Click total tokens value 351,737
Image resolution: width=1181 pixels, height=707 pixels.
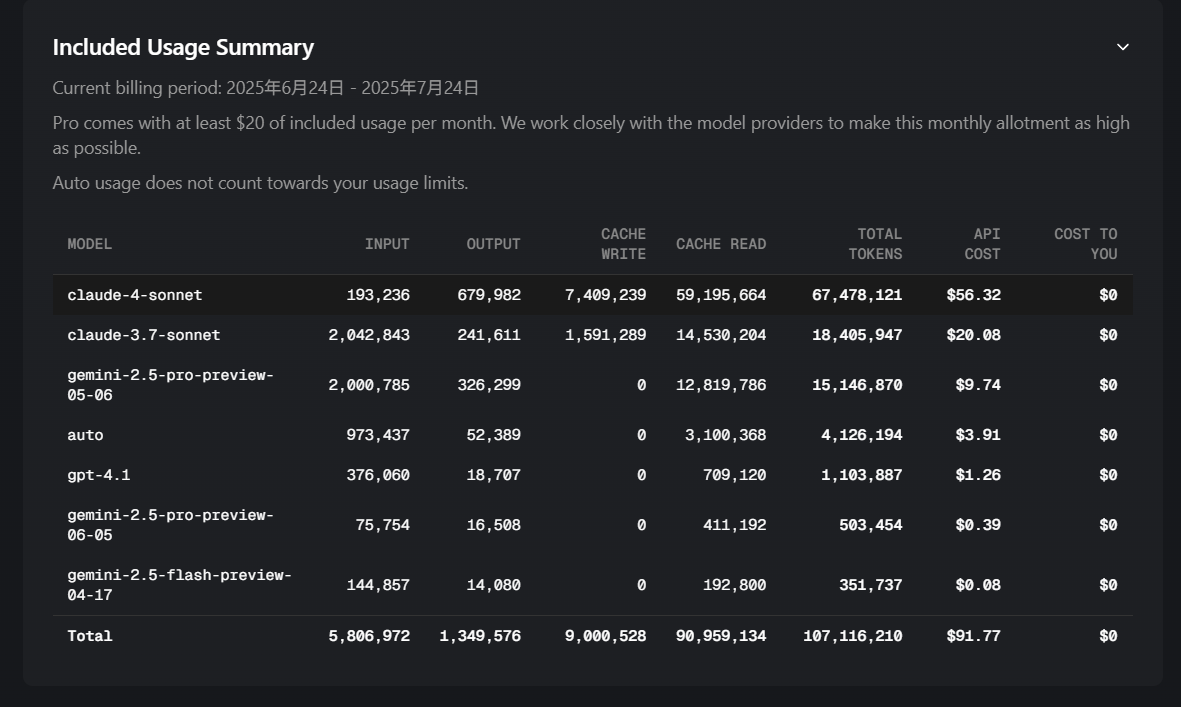tap(871, 585)
